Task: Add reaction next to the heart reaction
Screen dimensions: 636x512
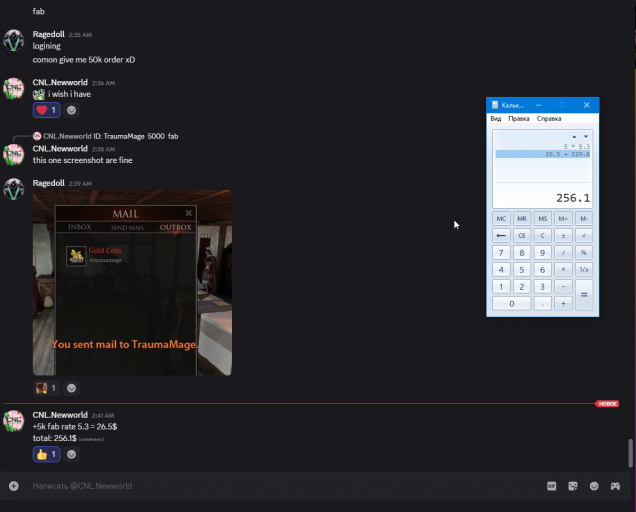Action: (71, 110)
